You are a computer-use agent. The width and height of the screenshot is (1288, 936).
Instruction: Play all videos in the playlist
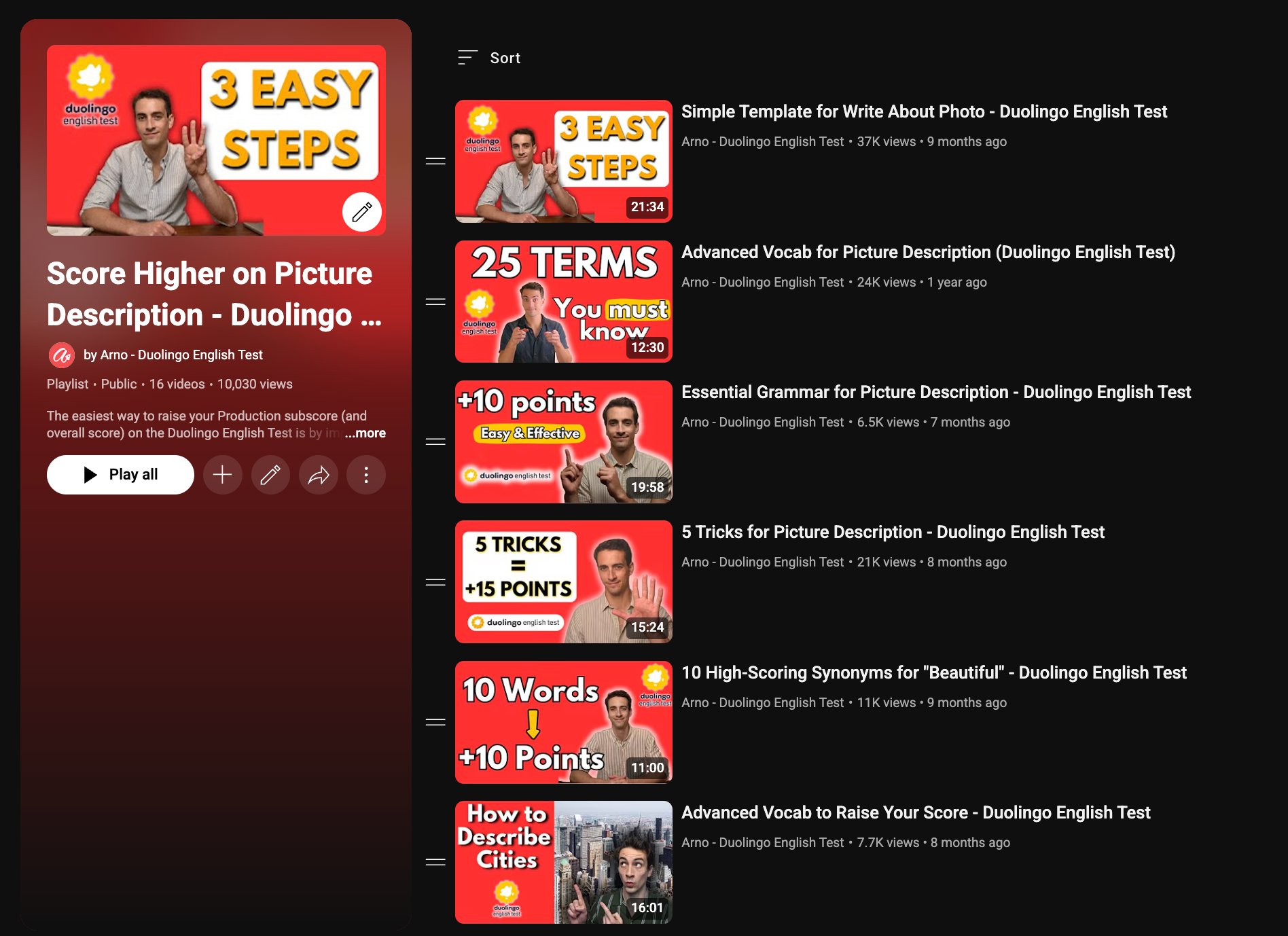pos(120,475)
